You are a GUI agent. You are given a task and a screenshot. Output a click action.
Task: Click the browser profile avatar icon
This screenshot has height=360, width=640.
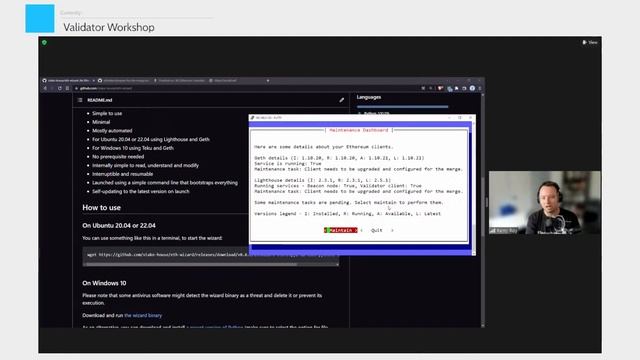click(x=472, y=88)
